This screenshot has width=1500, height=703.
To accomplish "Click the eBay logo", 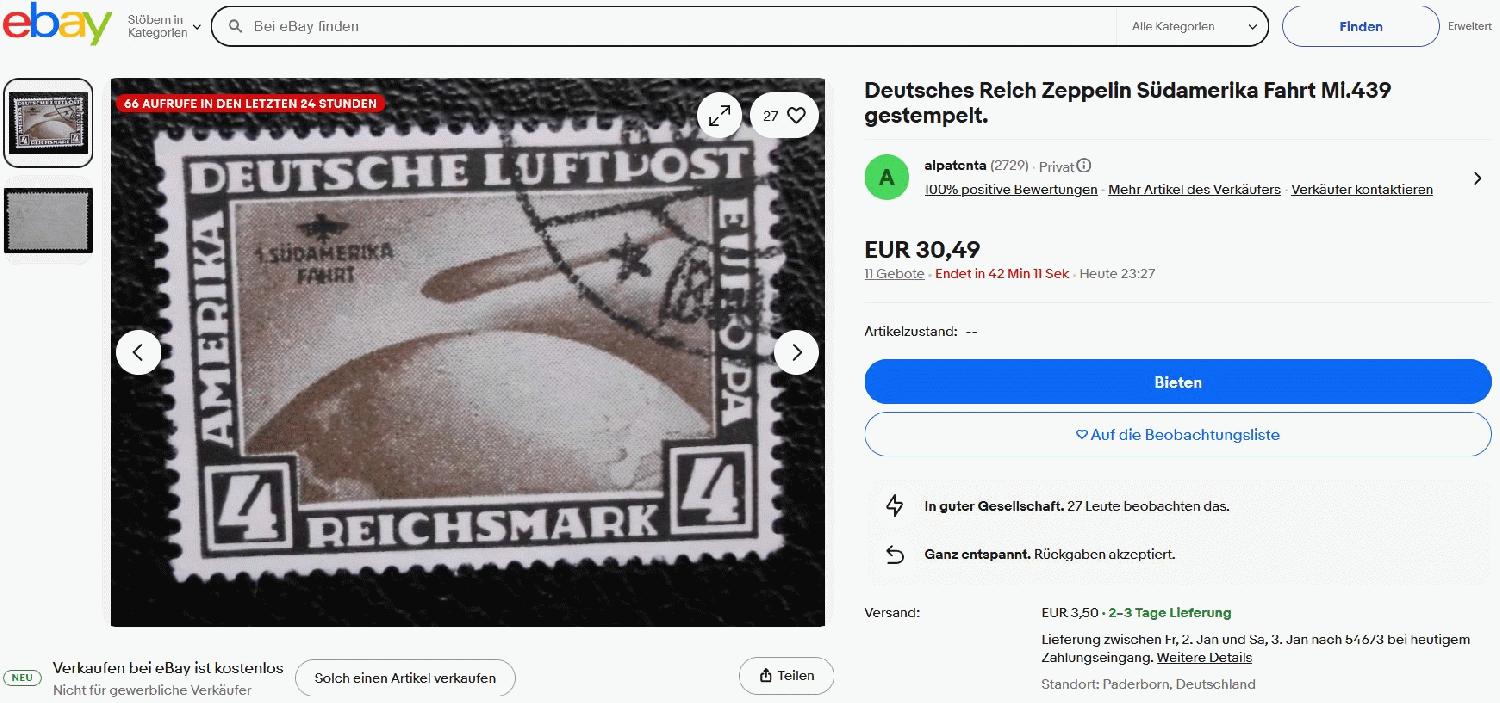I will point(57,24).
